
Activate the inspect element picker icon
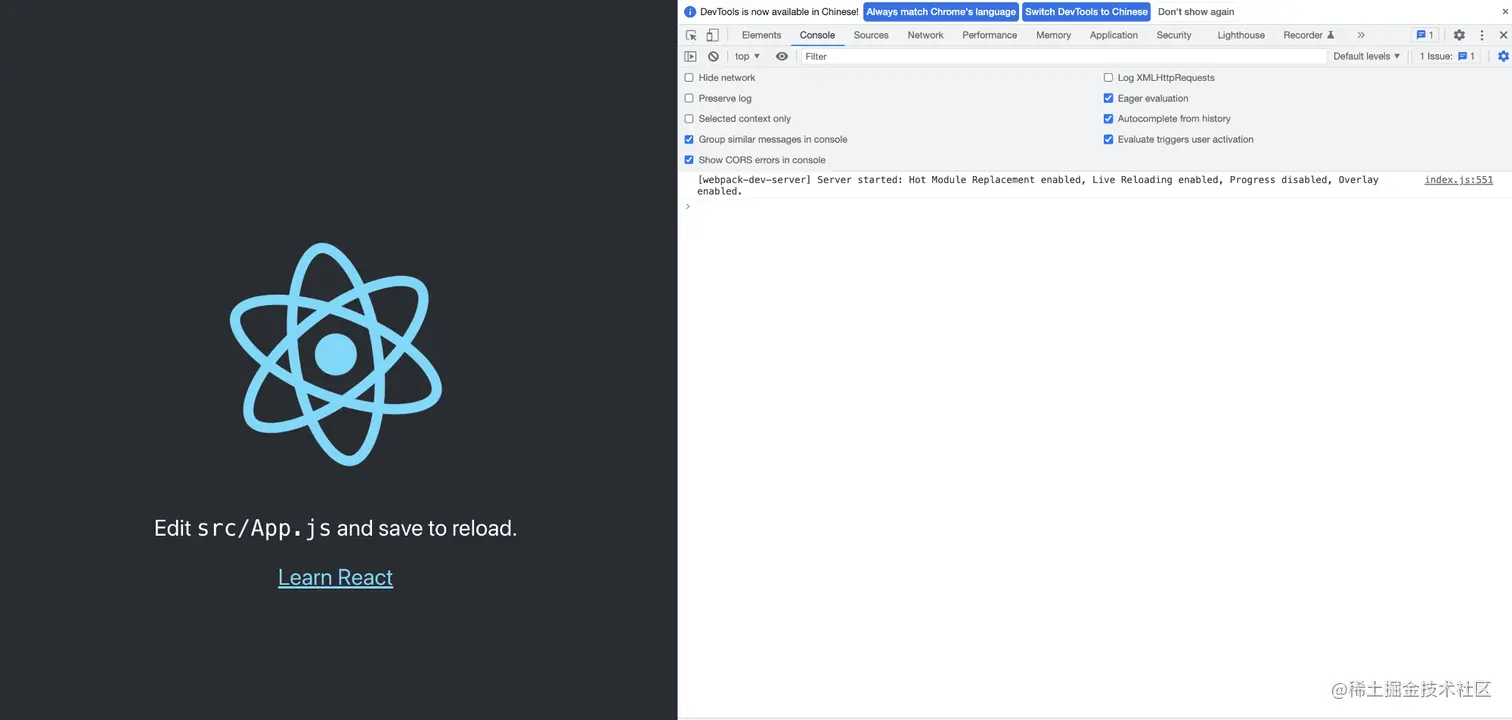691,35
